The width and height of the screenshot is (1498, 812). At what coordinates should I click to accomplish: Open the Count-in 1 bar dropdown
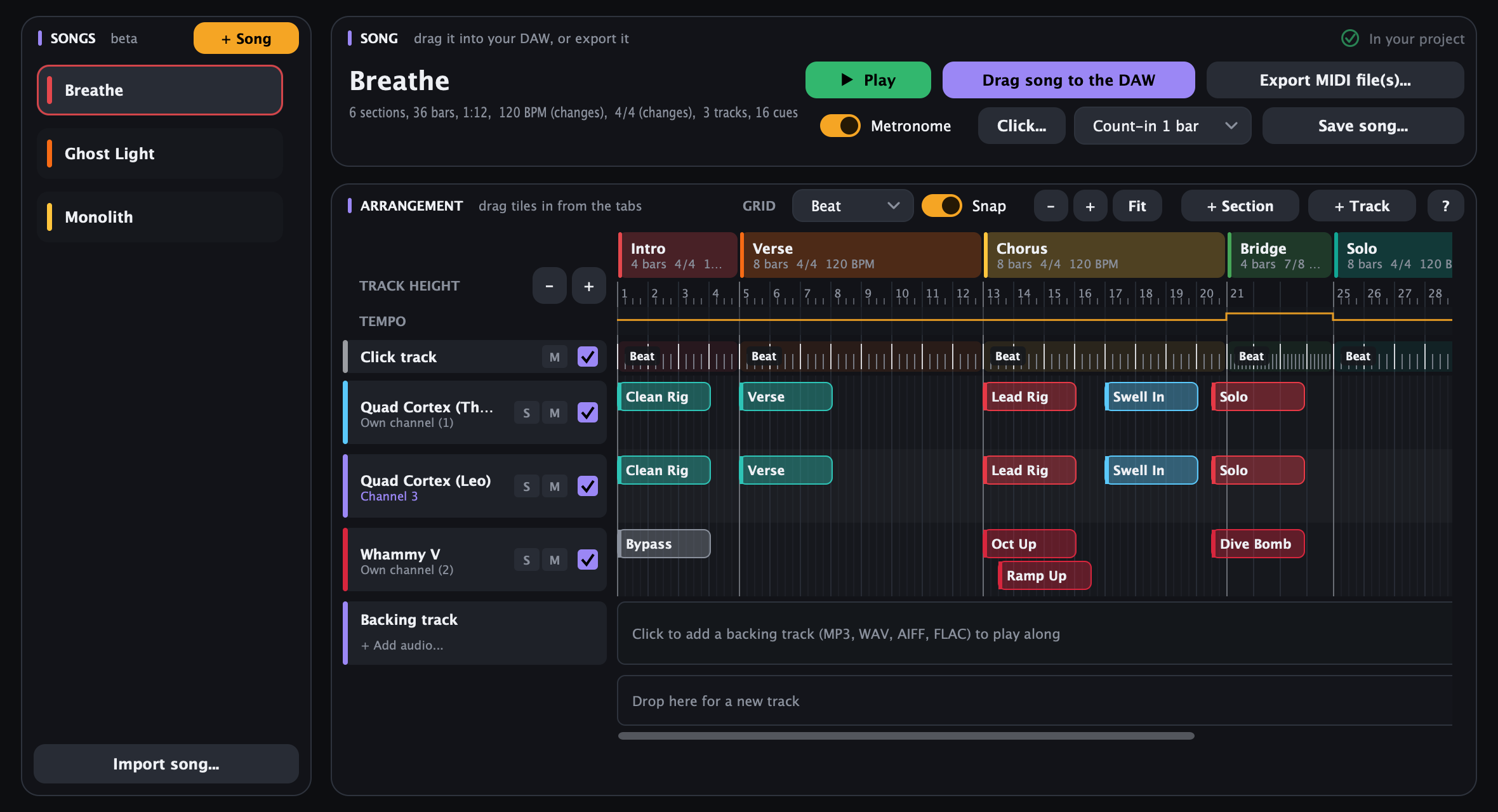coord(1162,126)
